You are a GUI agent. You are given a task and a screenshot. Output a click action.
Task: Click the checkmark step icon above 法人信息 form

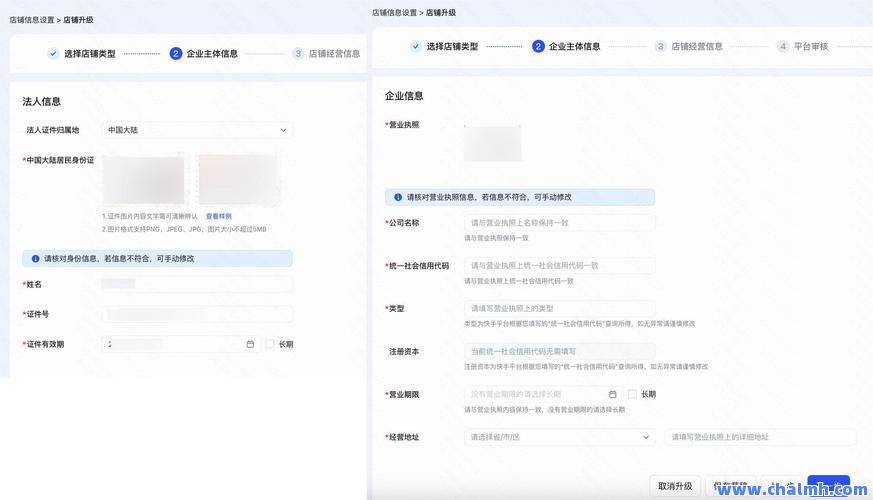coord(53,53)
